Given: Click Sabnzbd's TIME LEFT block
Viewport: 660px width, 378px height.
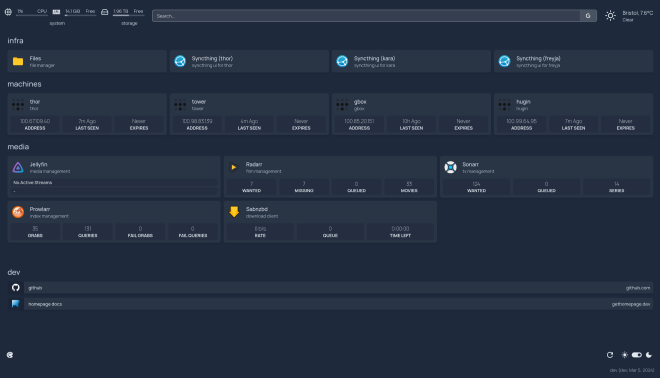Looking at the screenshot, I should click(400, 232).
